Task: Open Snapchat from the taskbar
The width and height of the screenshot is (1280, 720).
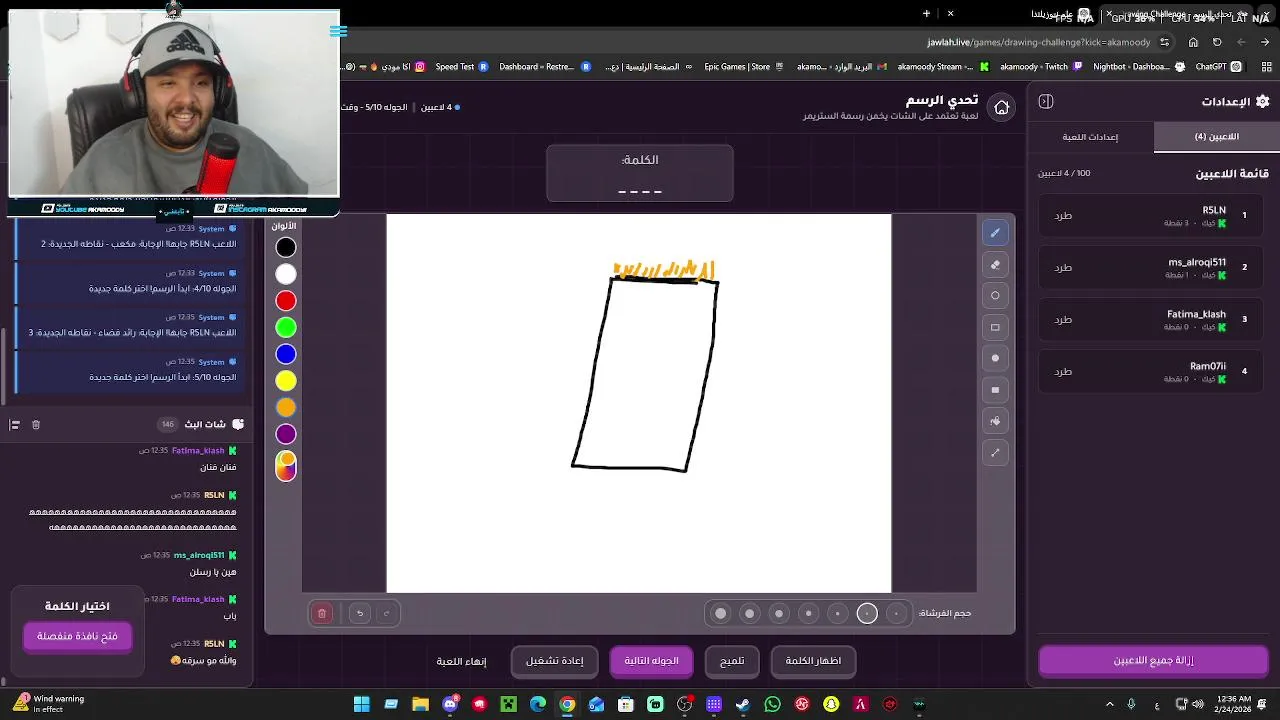Action: point(831,704)
